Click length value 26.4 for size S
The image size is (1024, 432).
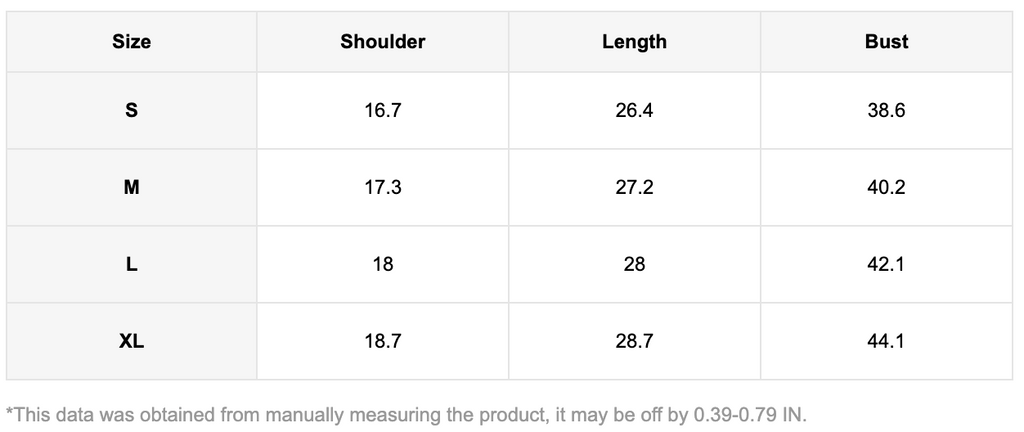634,111
